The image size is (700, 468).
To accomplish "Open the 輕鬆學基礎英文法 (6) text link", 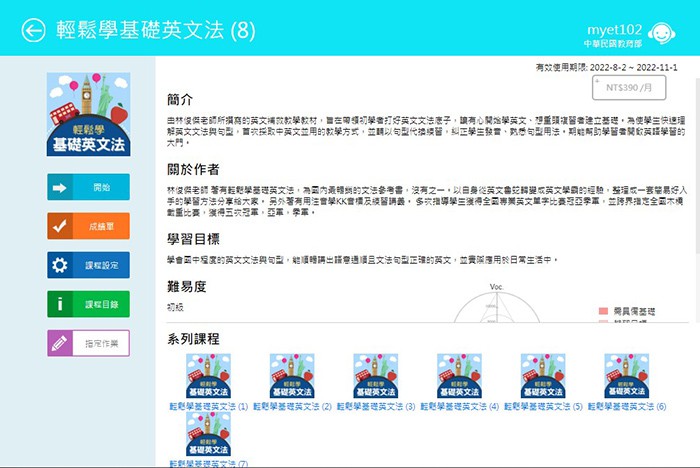I will [627, 407].
